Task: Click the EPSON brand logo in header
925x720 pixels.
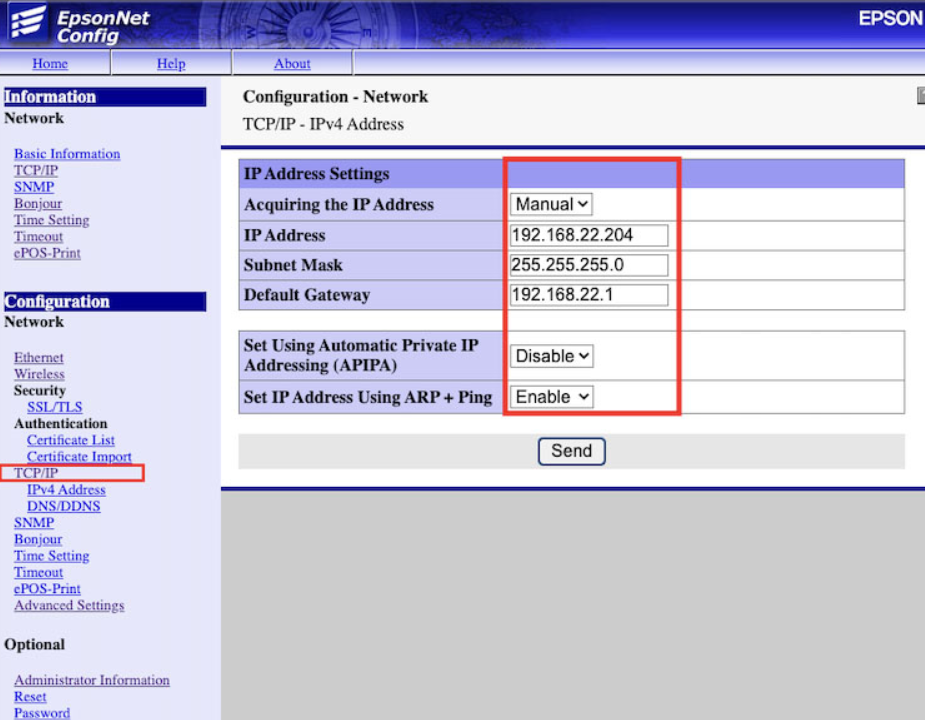Action: coord(889,19)
